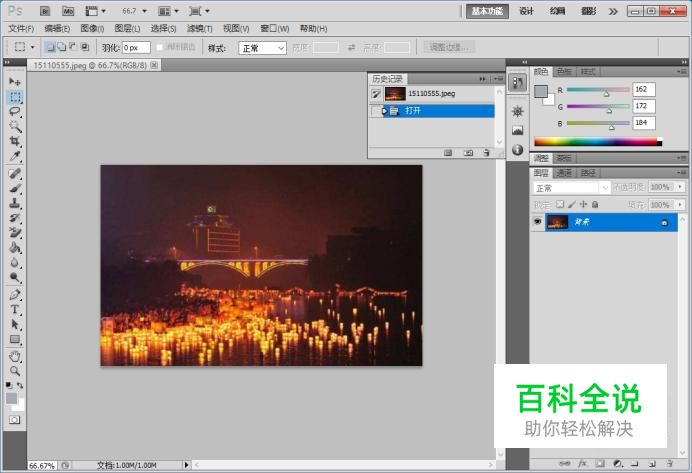Select the Pen tool
Screen dimensions: 692x473
[15, 294]
